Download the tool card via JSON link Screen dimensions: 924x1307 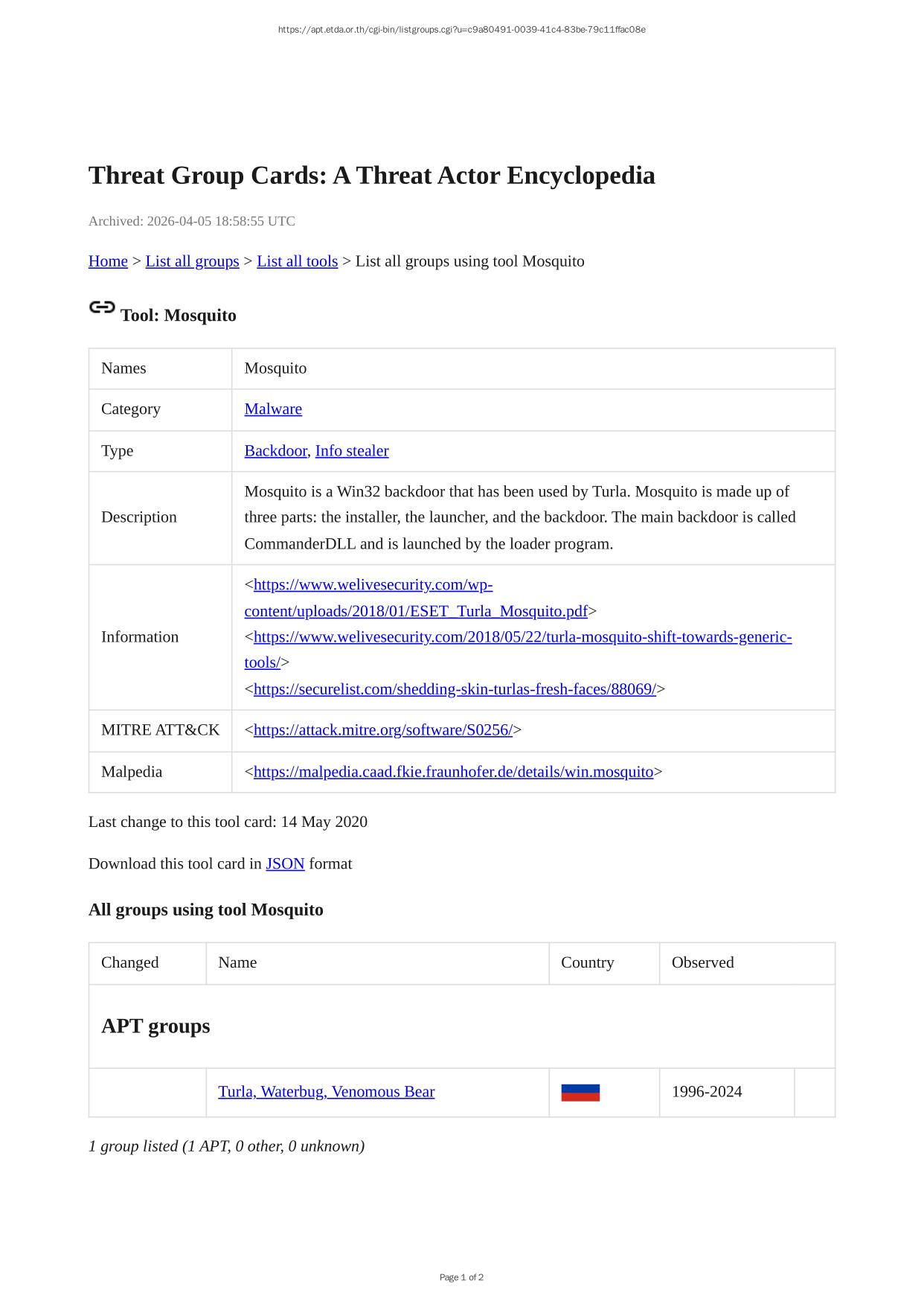pos(285,864)
